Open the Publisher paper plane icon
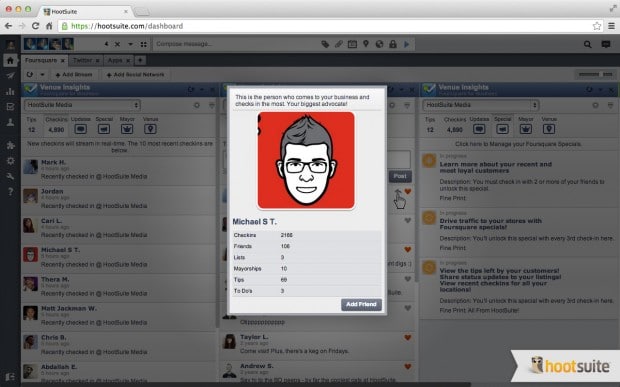620x387 pixels. point(10,76)
